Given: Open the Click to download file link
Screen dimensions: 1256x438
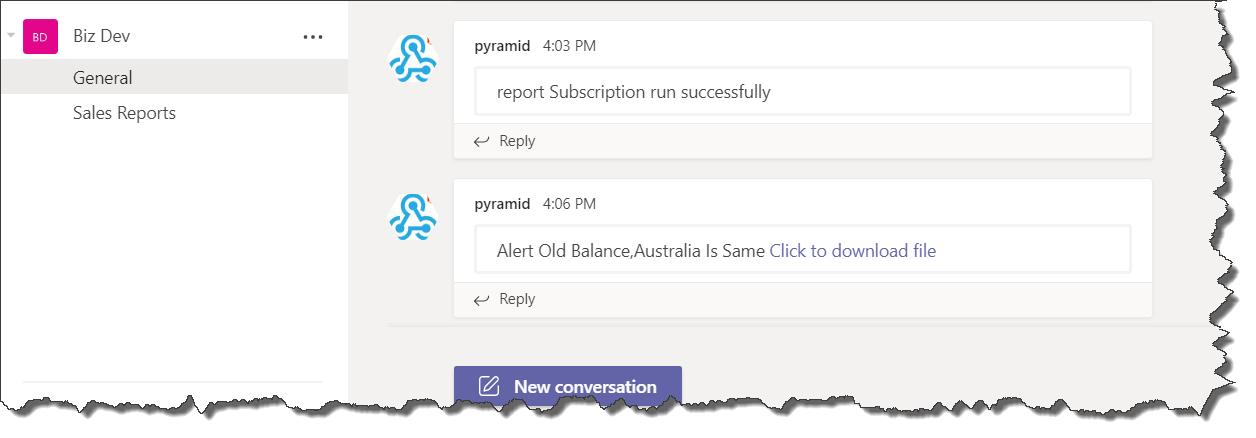Looking at the screenshot, I should tap(852, 251).
